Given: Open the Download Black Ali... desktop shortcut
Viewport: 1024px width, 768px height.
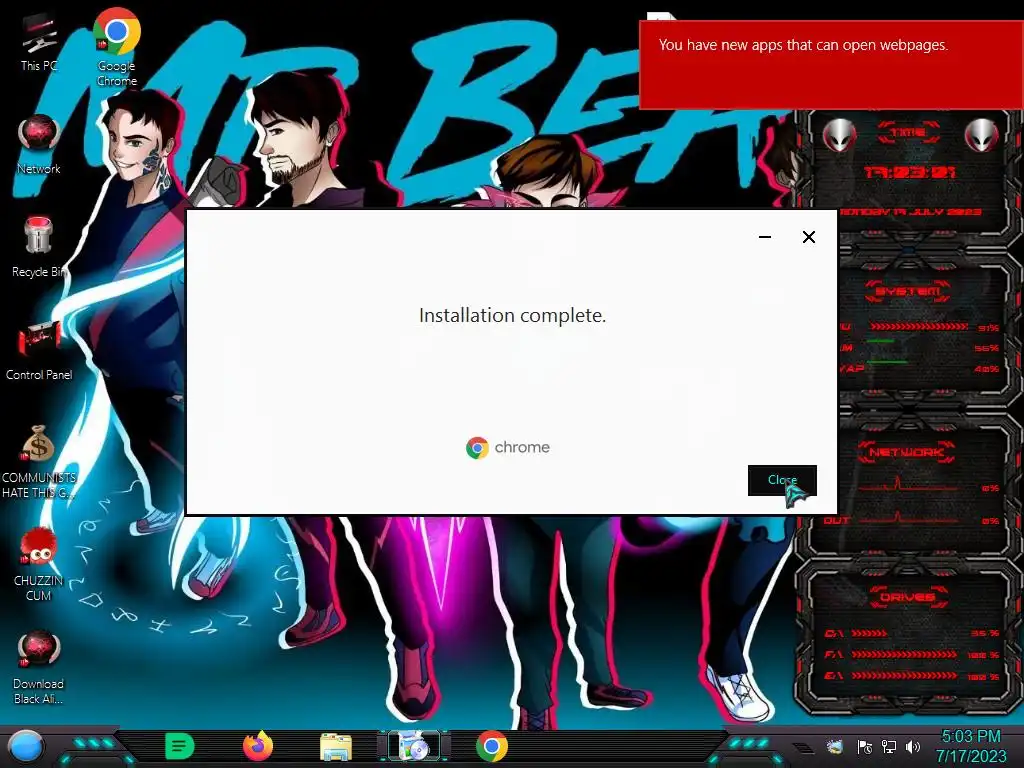Looking at the screenshot, I should coord(39,667).
